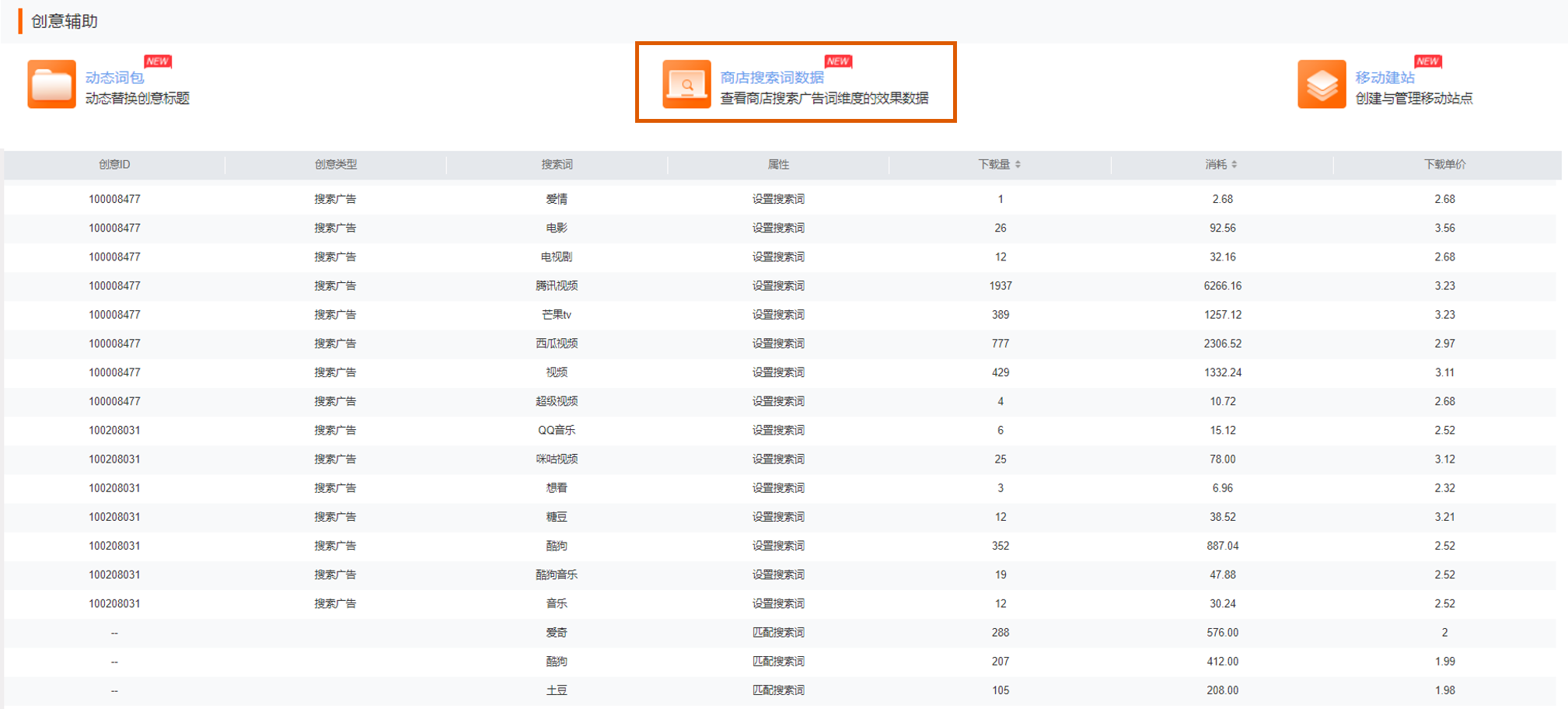Image resolution: width=1568 pixels, height=709 pixels.
Task: Click the 创意ID column header
Action: [114, 165]
